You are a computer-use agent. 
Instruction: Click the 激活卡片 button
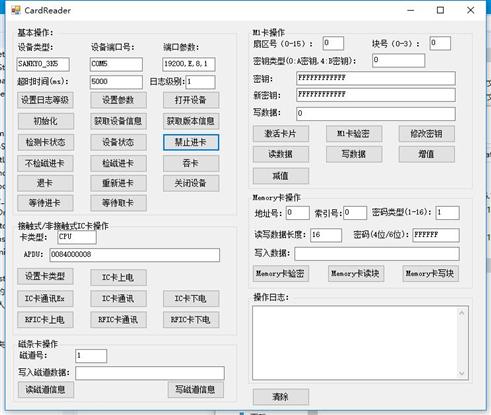click(281, 134)
